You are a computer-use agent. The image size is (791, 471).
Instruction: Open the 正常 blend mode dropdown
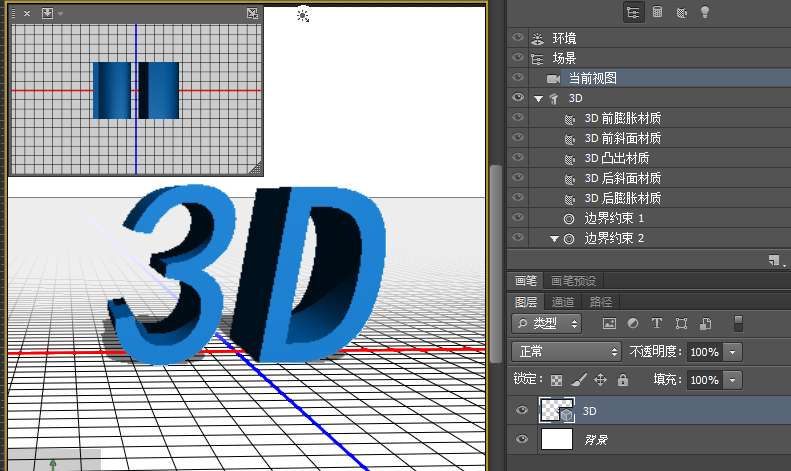click(x=566, y=351)
